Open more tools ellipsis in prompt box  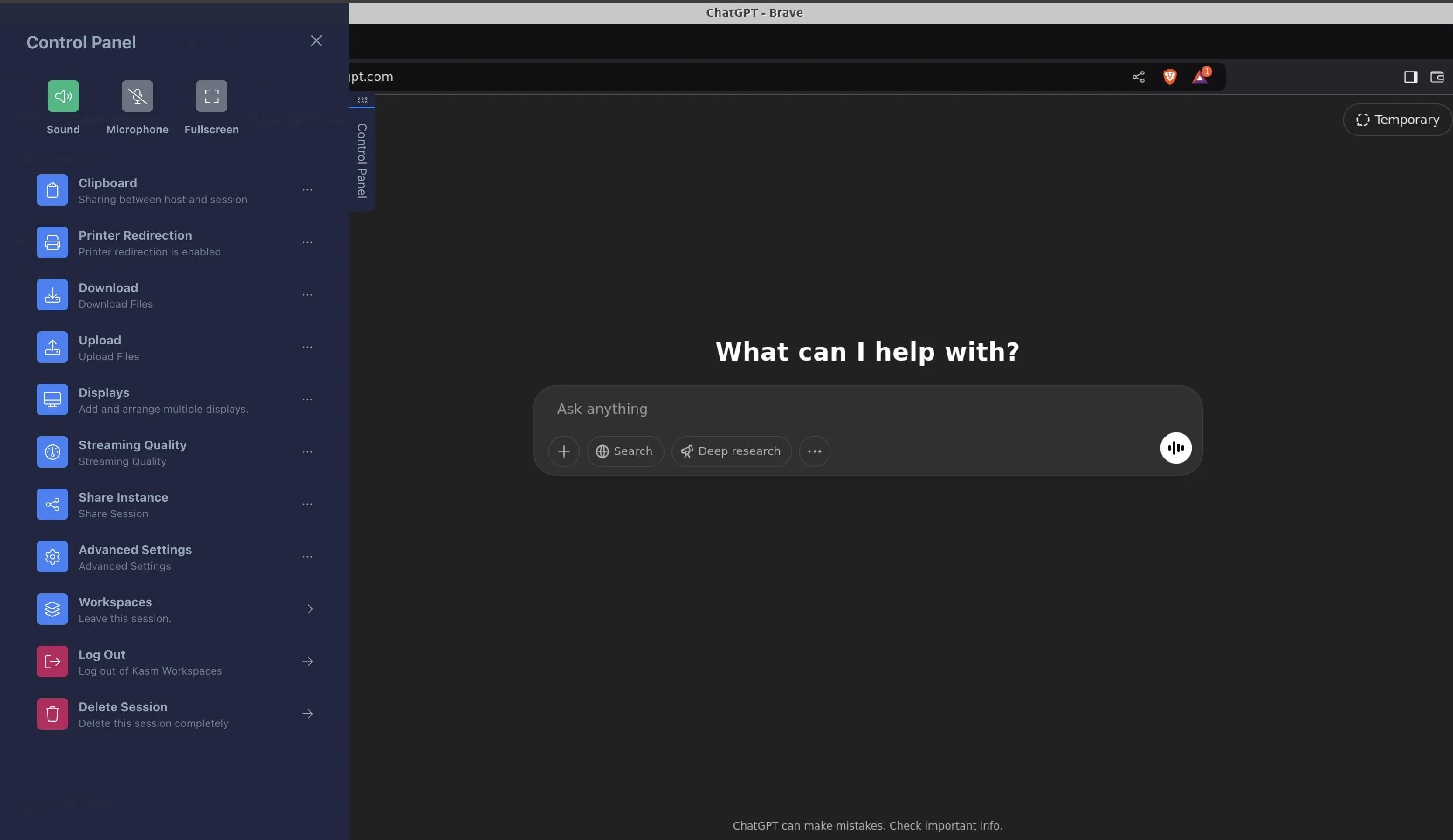[x=814, y=451]
